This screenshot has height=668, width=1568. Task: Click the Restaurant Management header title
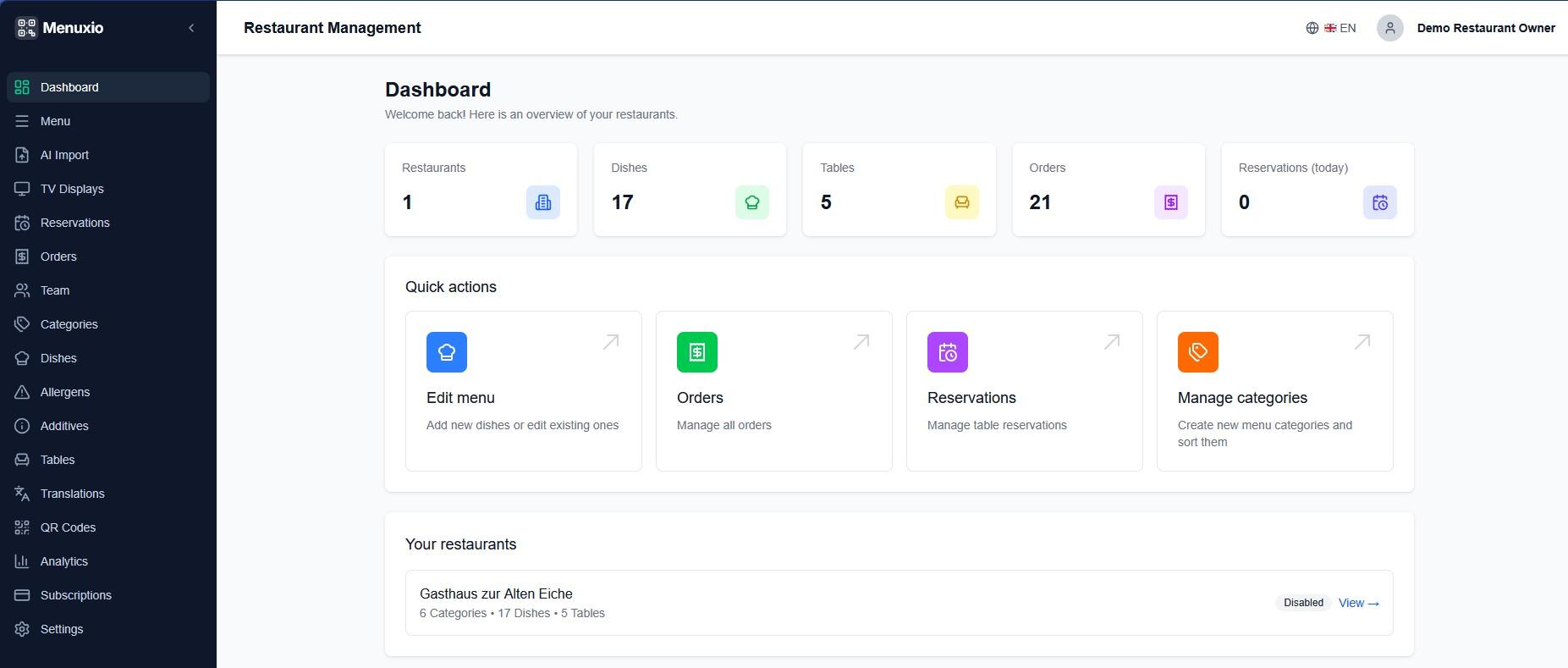[x=333, y=28]
